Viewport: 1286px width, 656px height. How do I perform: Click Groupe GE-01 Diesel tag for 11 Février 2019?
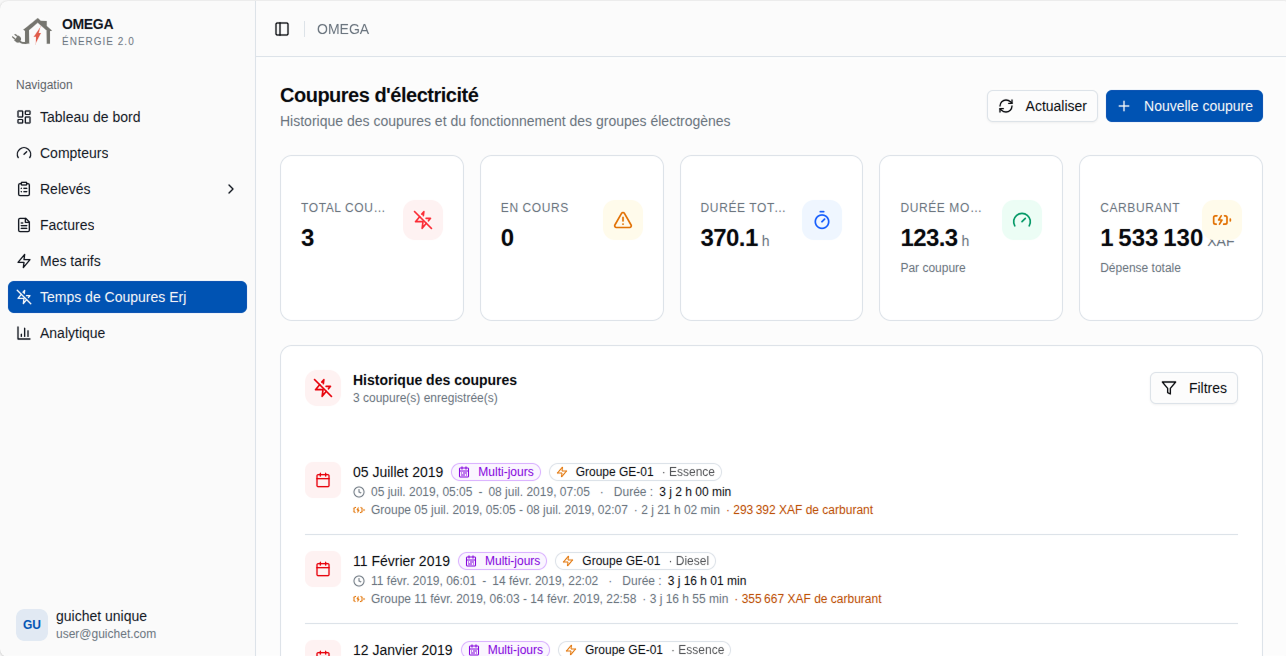click(636, 561)
